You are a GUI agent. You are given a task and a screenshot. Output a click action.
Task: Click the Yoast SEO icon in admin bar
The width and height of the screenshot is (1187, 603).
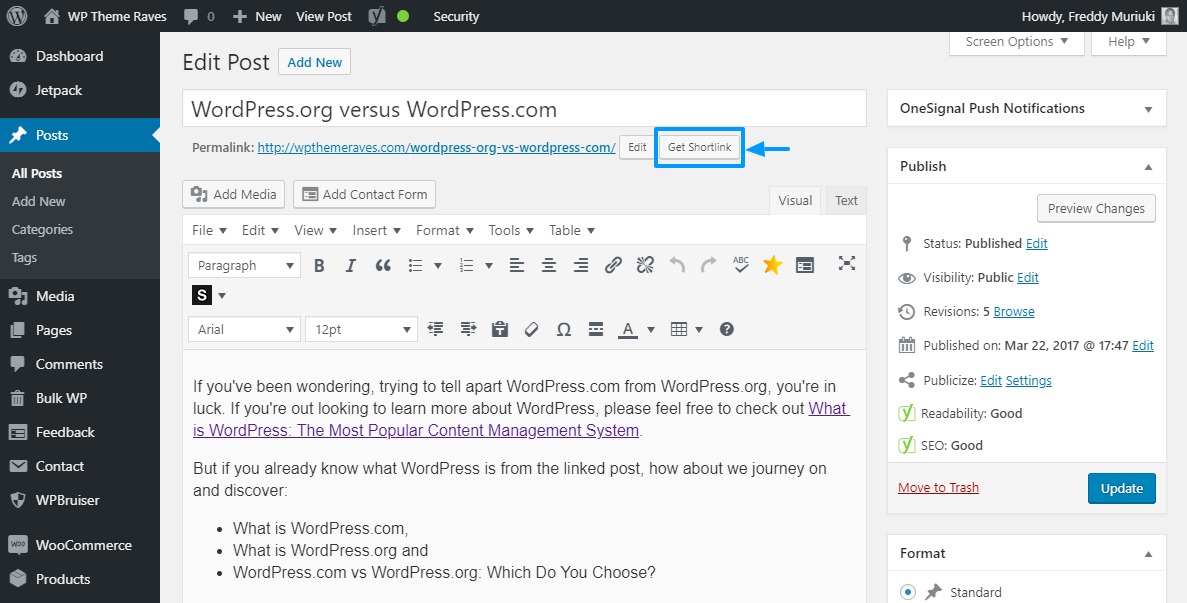[x=376, y=16]
